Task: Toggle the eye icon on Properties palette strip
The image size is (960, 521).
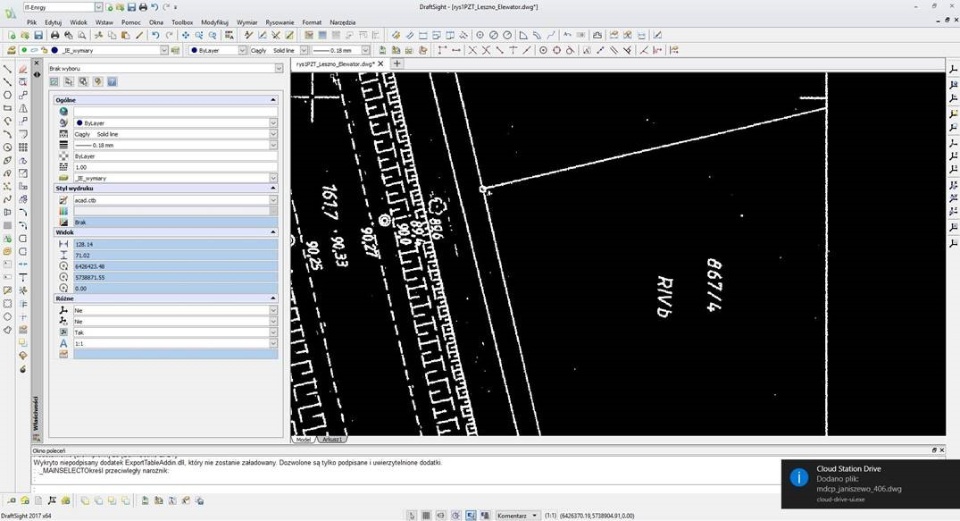Action: pos(37,74)
